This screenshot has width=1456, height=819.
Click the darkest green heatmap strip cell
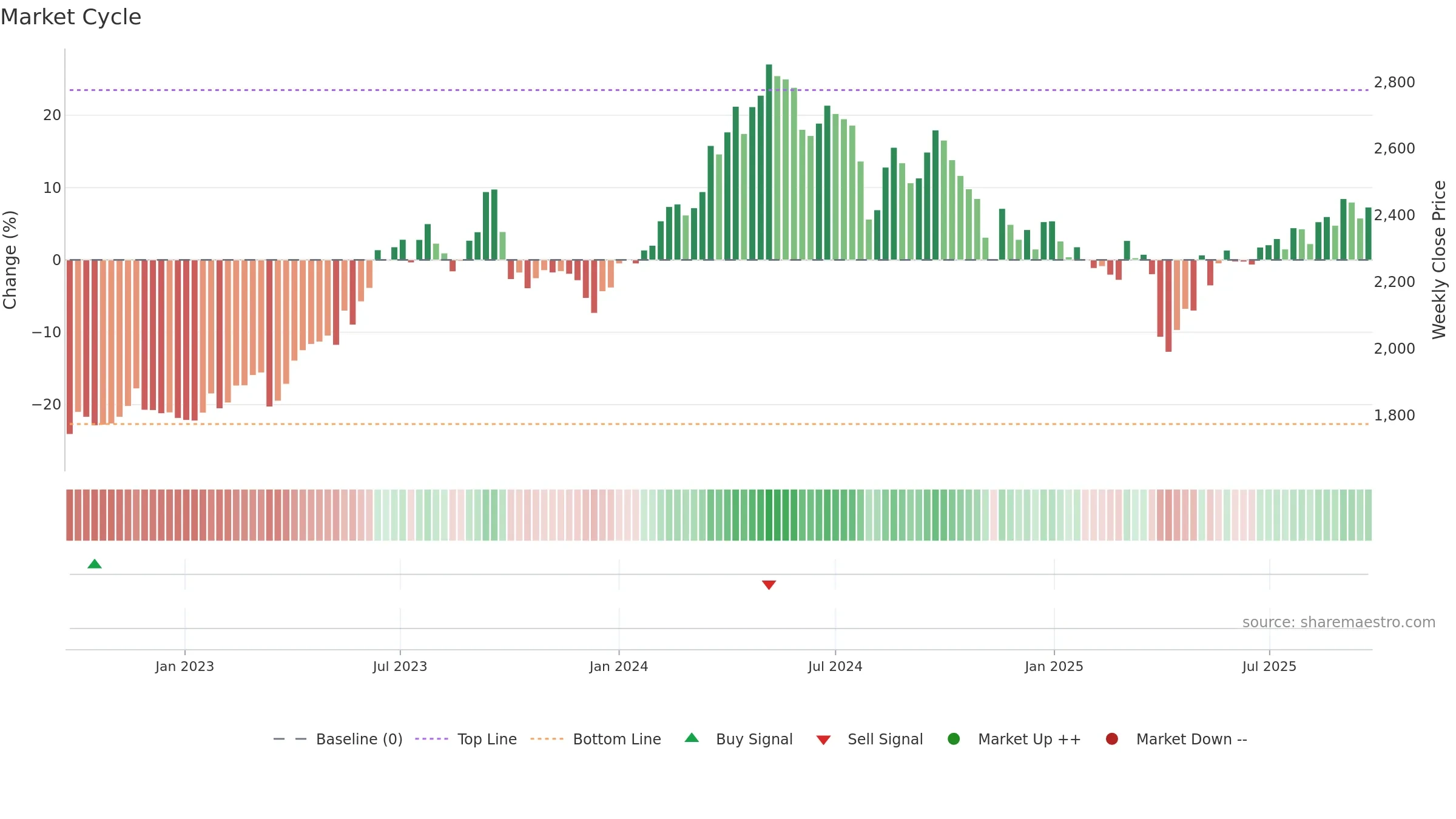pyautogui.click(x=769, y=515)
